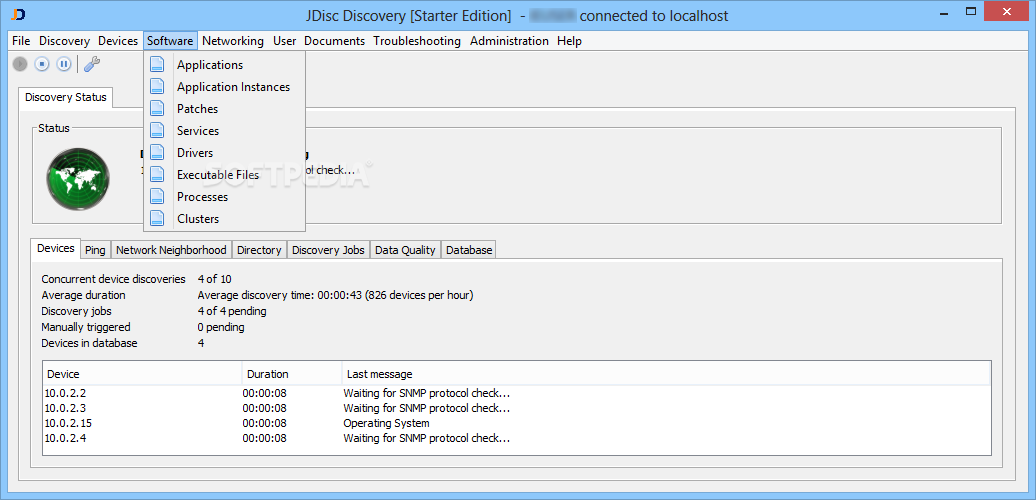Select Drivers in the Software menu

(224, 153)
